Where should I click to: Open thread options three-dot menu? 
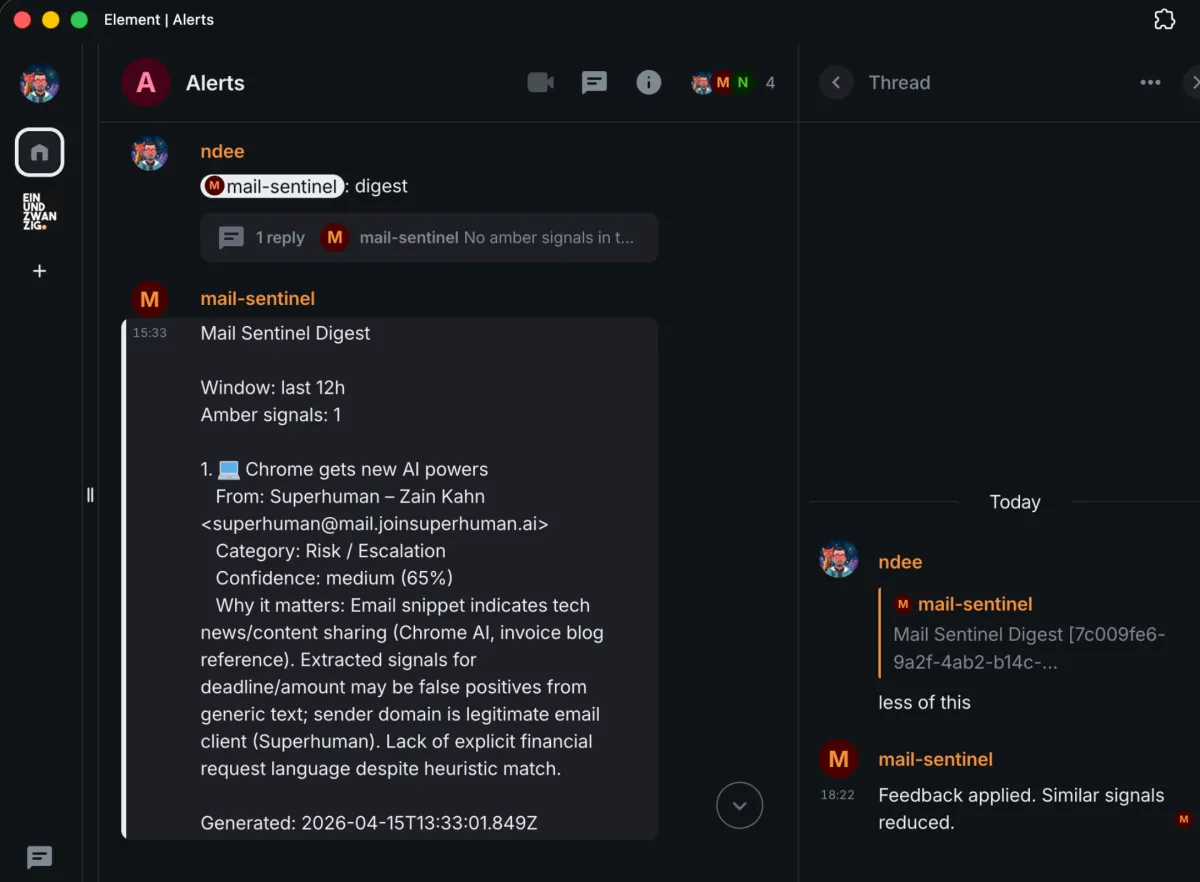pos(1150,82)
